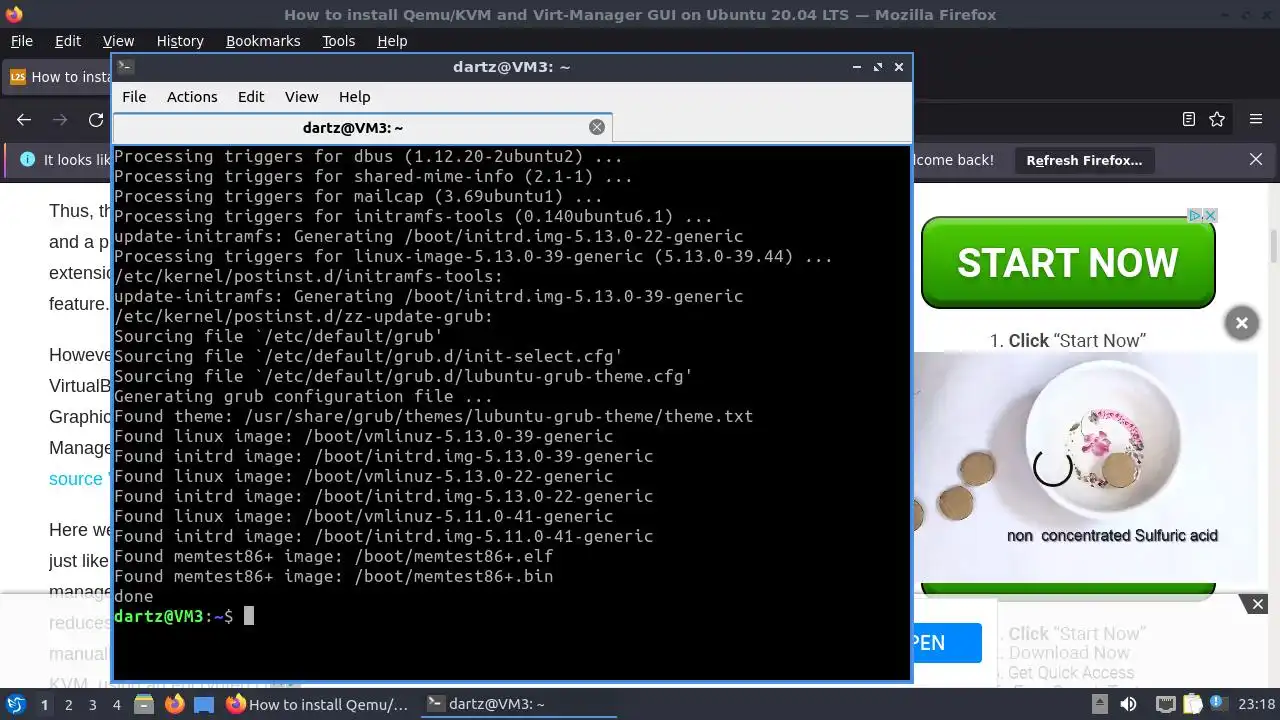Click the sulfuric acid video thumbnail
The image size is (1280, 720).
[1086, 467]
